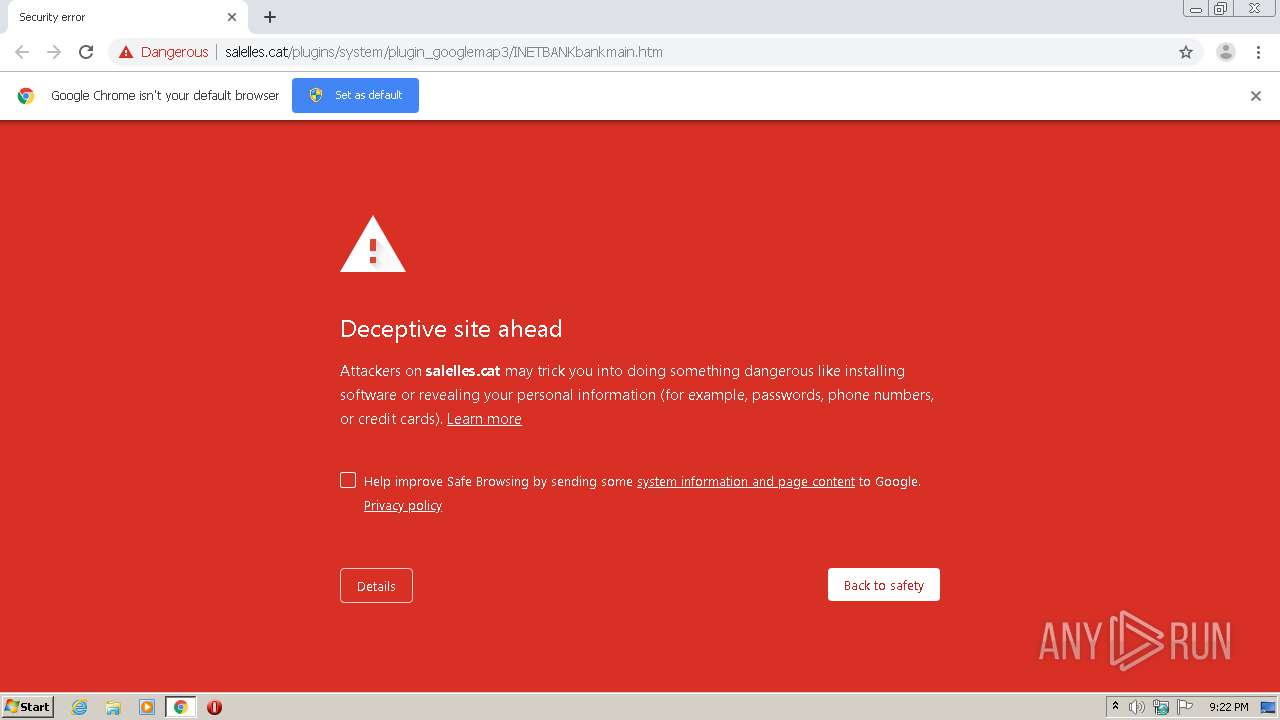This screenshot has width=1280, height=720.
Task: Click the Chrome logo in the info bar
Action: click(x=26, y=96)
